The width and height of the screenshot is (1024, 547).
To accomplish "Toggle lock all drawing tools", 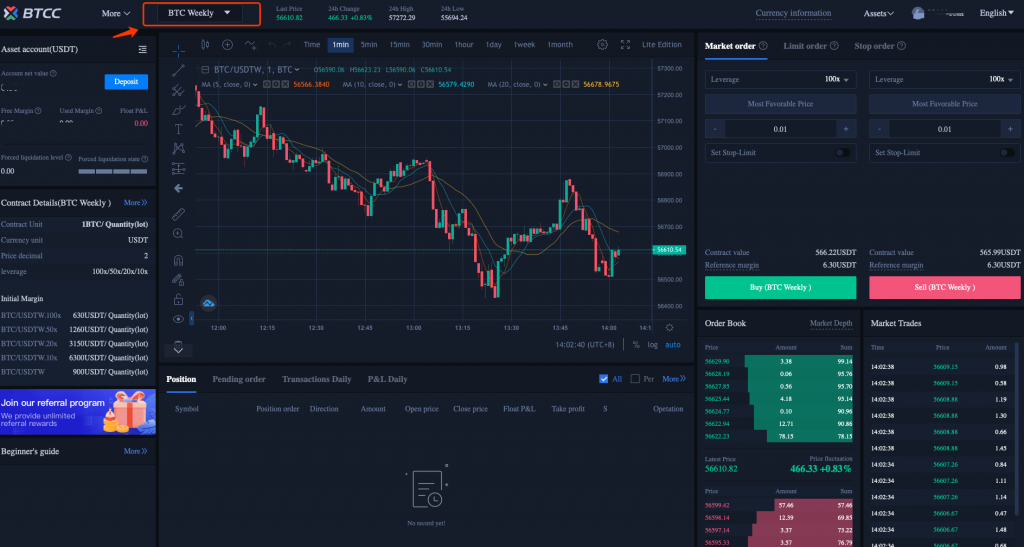I will (x=178, y=300).
